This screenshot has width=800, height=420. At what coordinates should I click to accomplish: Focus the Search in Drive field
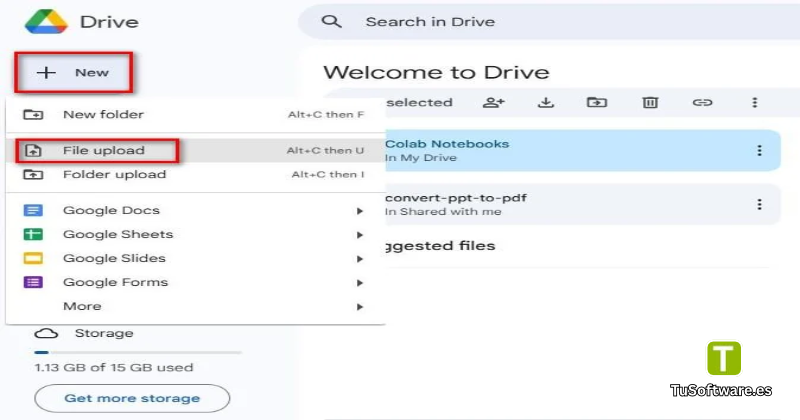(x=548, y=21)
